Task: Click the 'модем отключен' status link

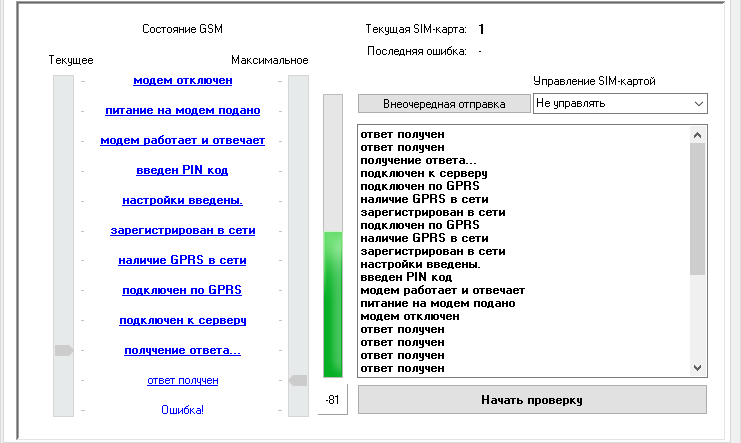Action: point(182,80)
